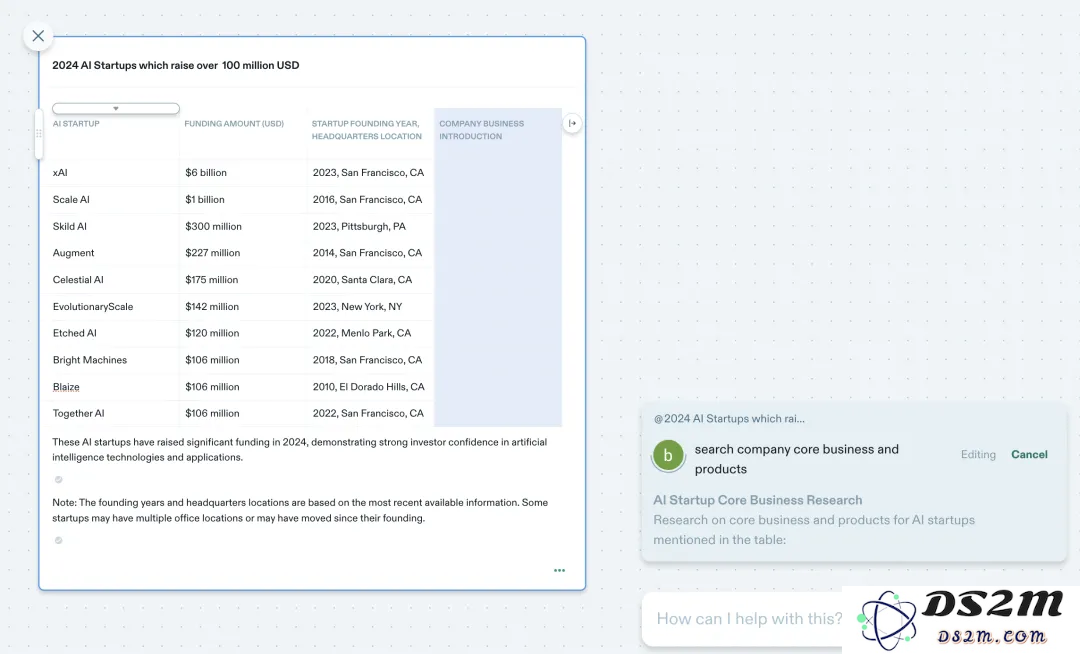
Task: Click the "$1 billion" funding cell
Action: 205,200
